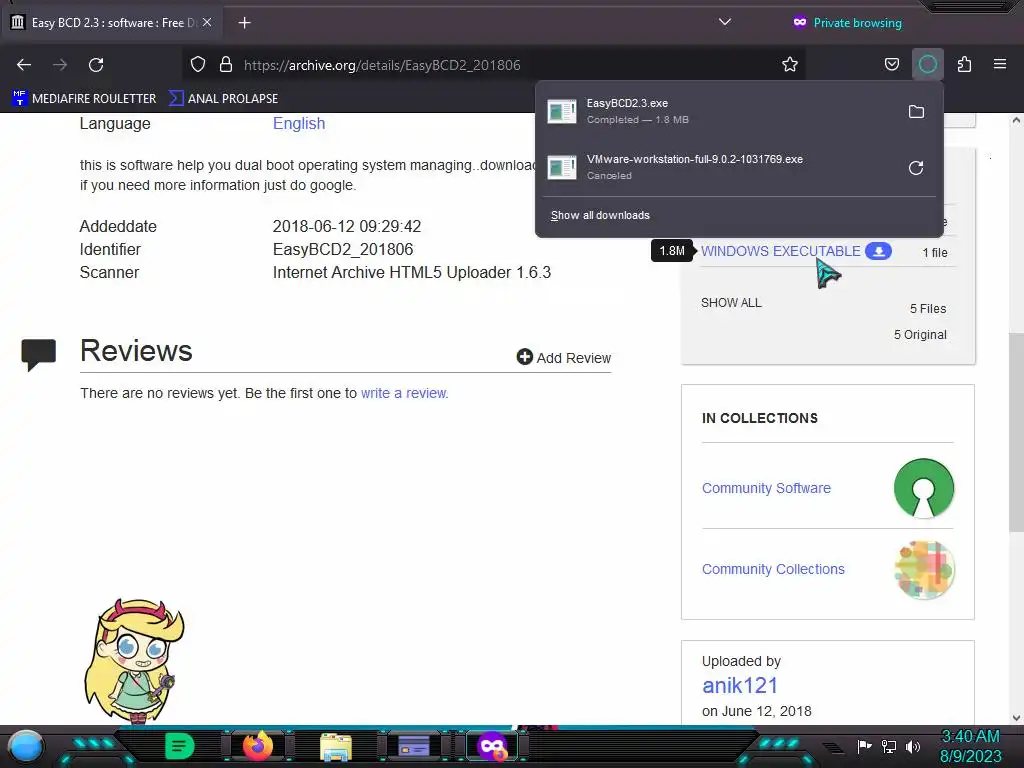This screenshot has height=768, width=1024.
Task: Toggle the downloads panel button
Action: (x=927, y=65)
